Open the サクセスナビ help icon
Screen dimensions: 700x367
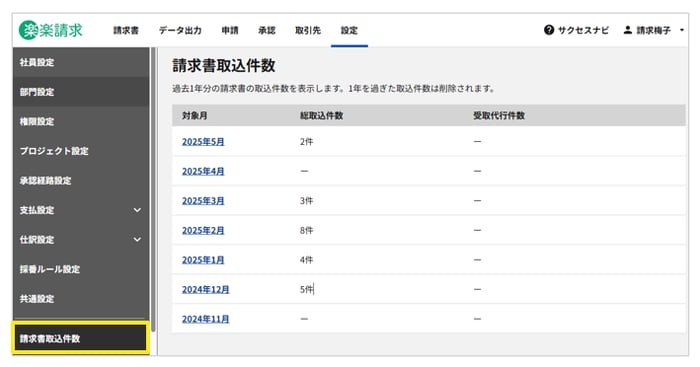549,30
